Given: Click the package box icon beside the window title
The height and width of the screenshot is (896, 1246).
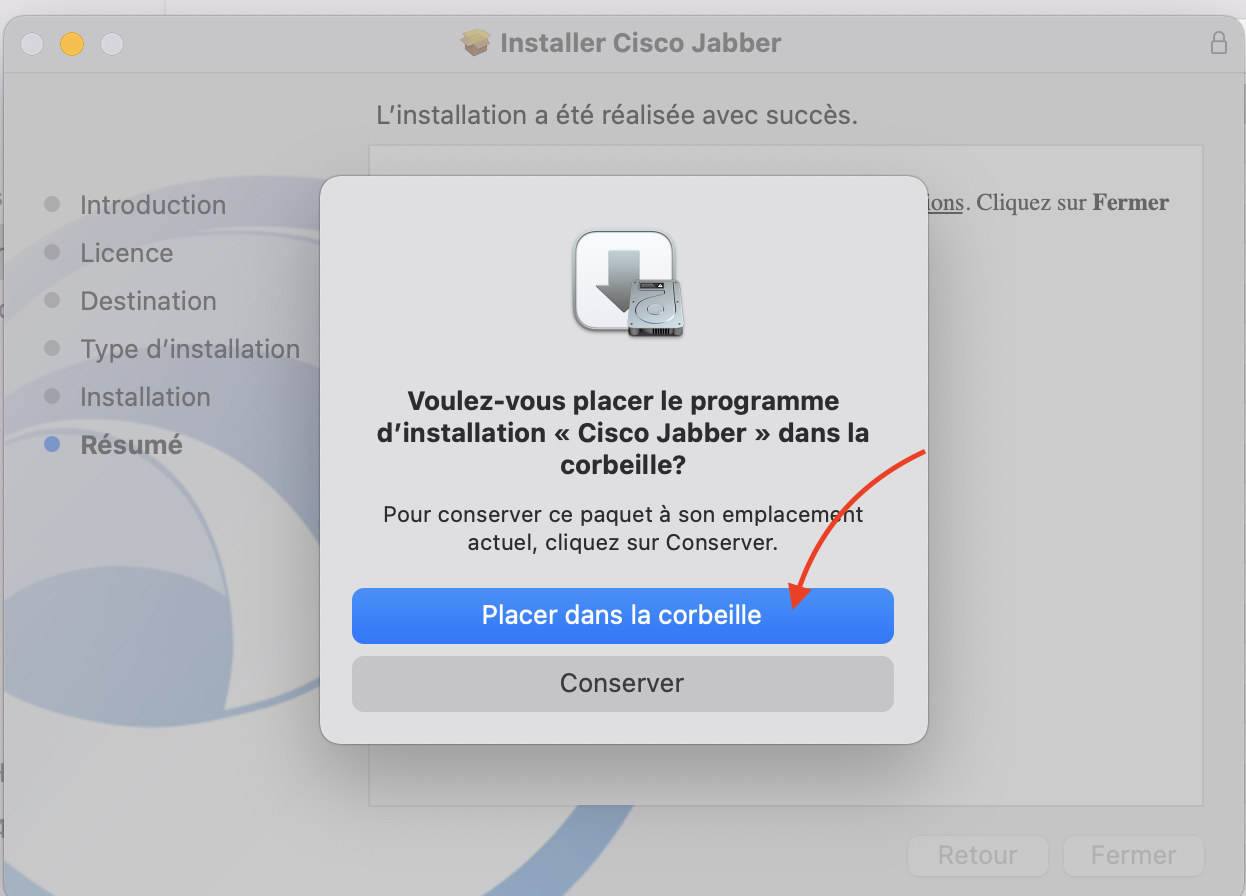Looking at the screenshot, I should pos(476,43).
